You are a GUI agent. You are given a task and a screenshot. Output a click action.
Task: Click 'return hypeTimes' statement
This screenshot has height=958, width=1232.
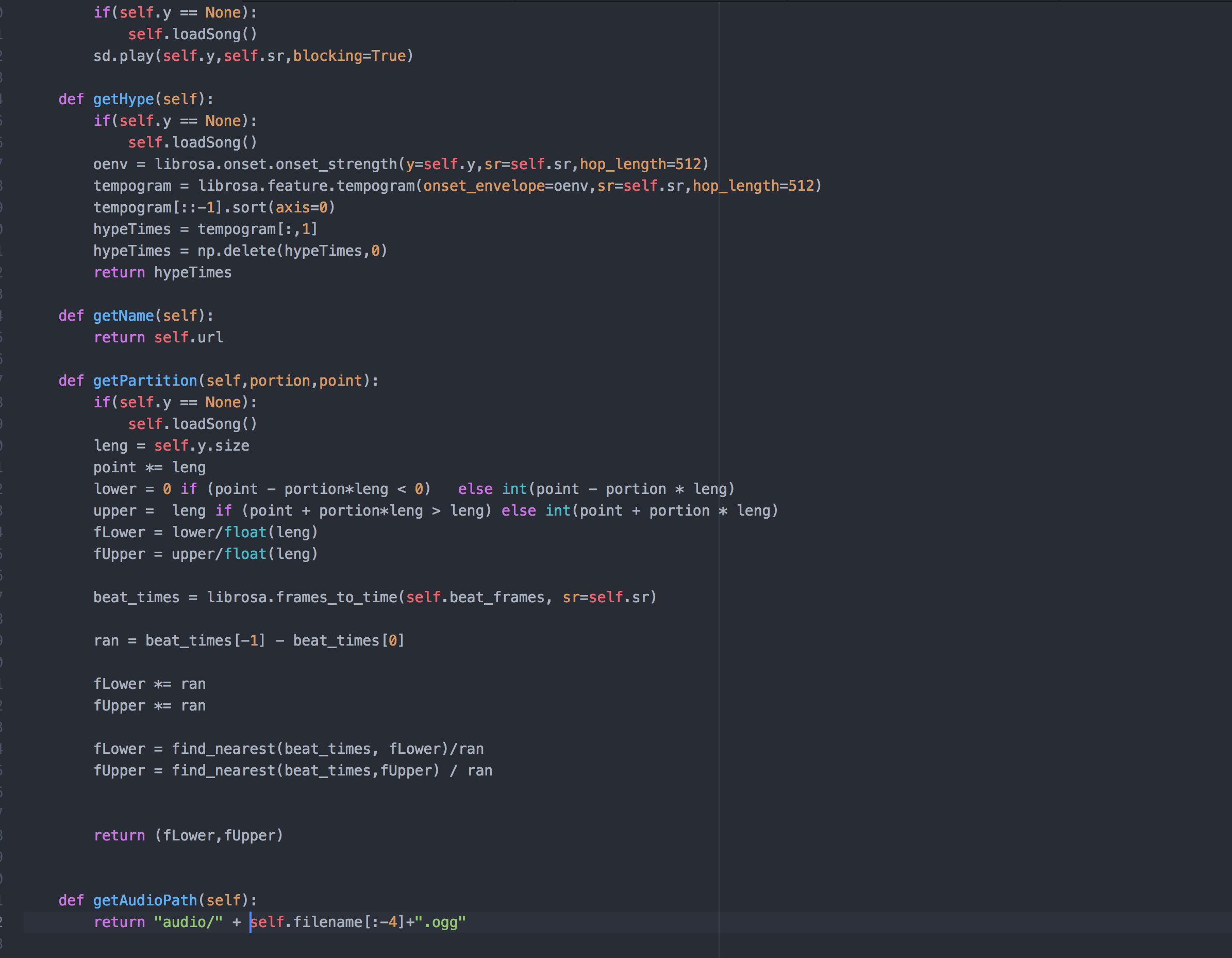pos(162,273)
